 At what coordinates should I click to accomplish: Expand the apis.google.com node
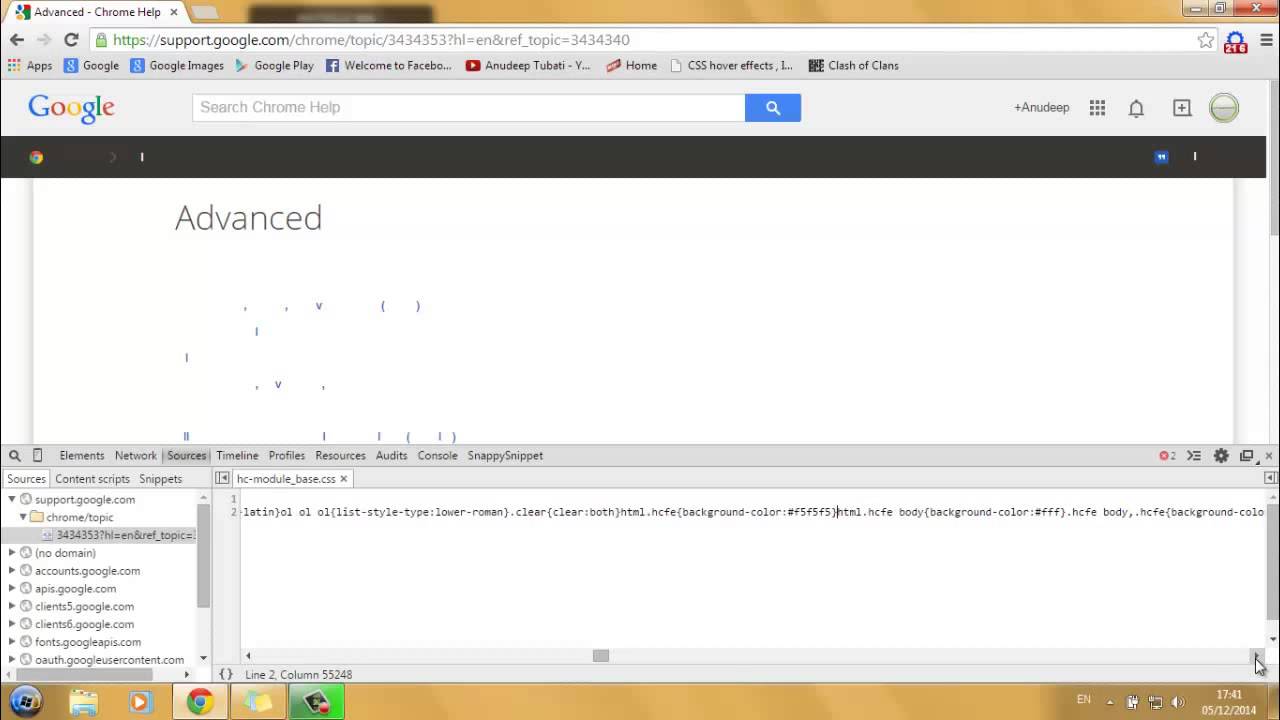[12, 589]
